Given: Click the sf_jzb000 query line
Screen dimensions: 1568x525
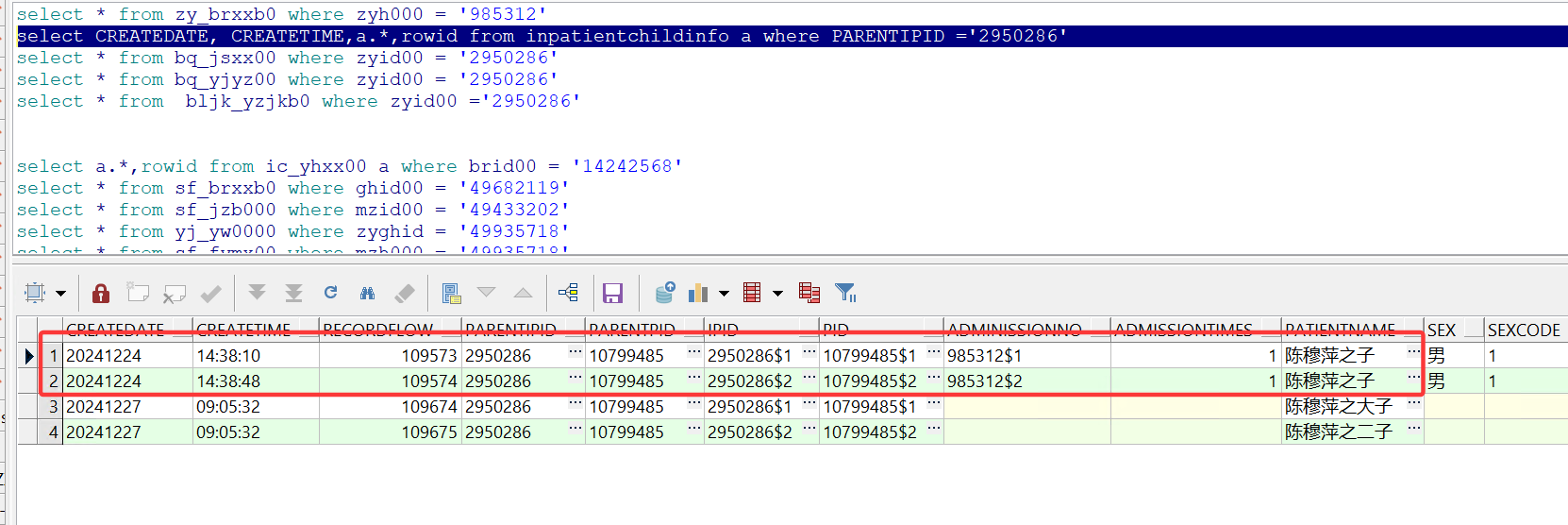Looking at the screenshot, I should pos(292,210).
